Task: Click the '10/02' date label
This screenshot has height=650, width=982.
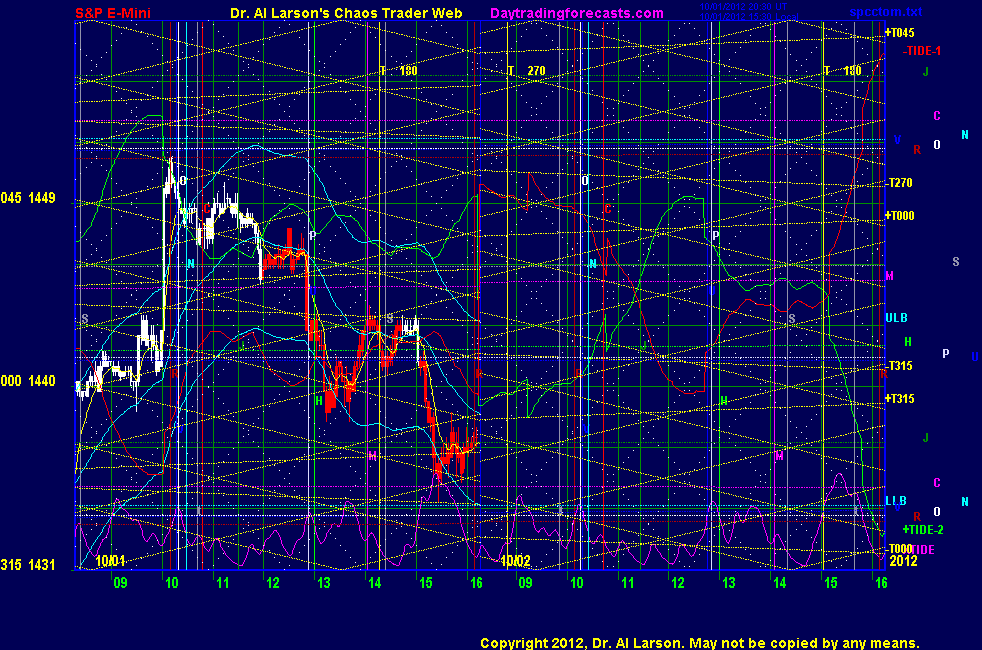Action: point(515,560)
